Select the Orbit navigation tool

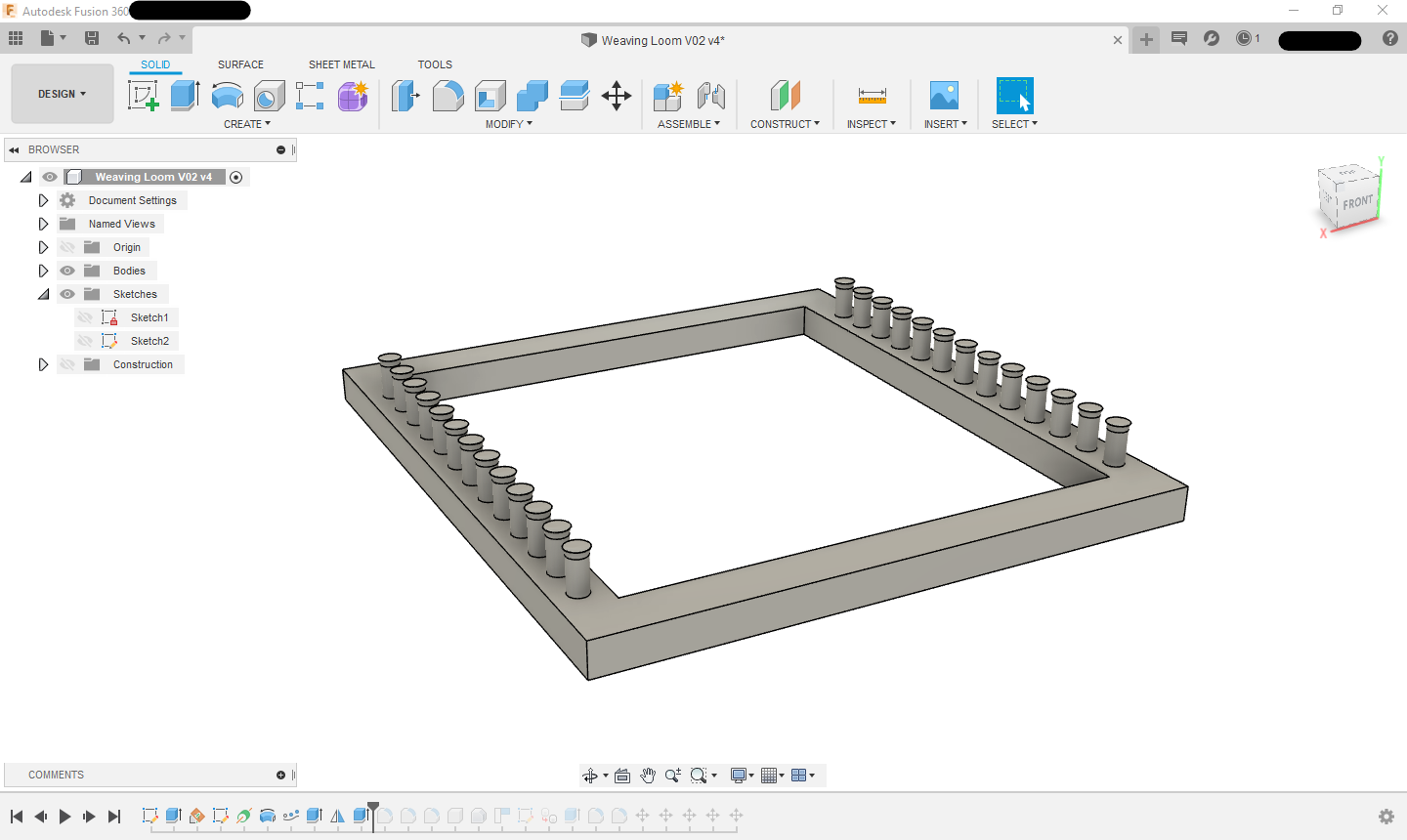coord(590,776)
